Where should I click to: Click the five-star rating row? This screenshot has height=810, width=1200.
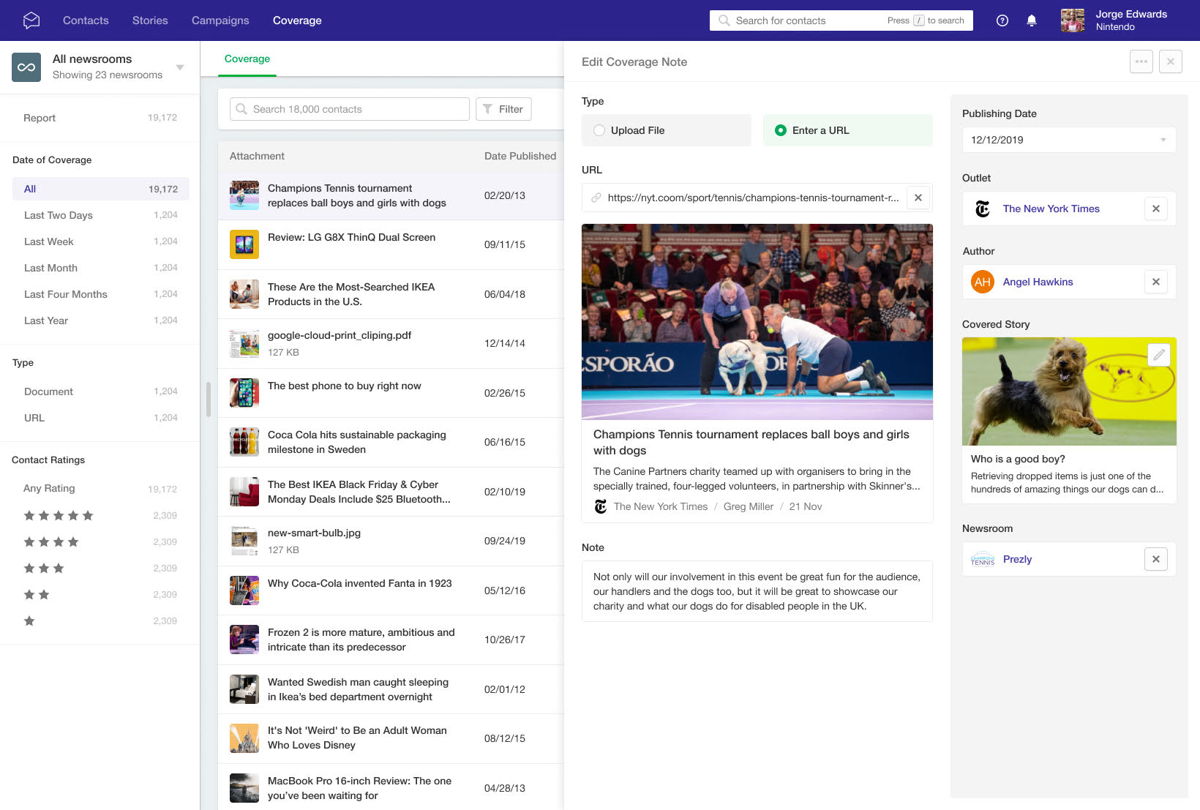(100, 516)
